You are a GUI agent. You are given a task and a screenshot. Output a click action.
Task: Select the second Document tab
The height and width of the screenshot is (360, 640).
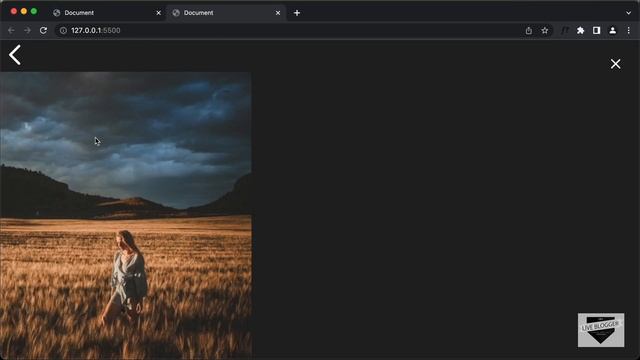(x=226, y=13)
